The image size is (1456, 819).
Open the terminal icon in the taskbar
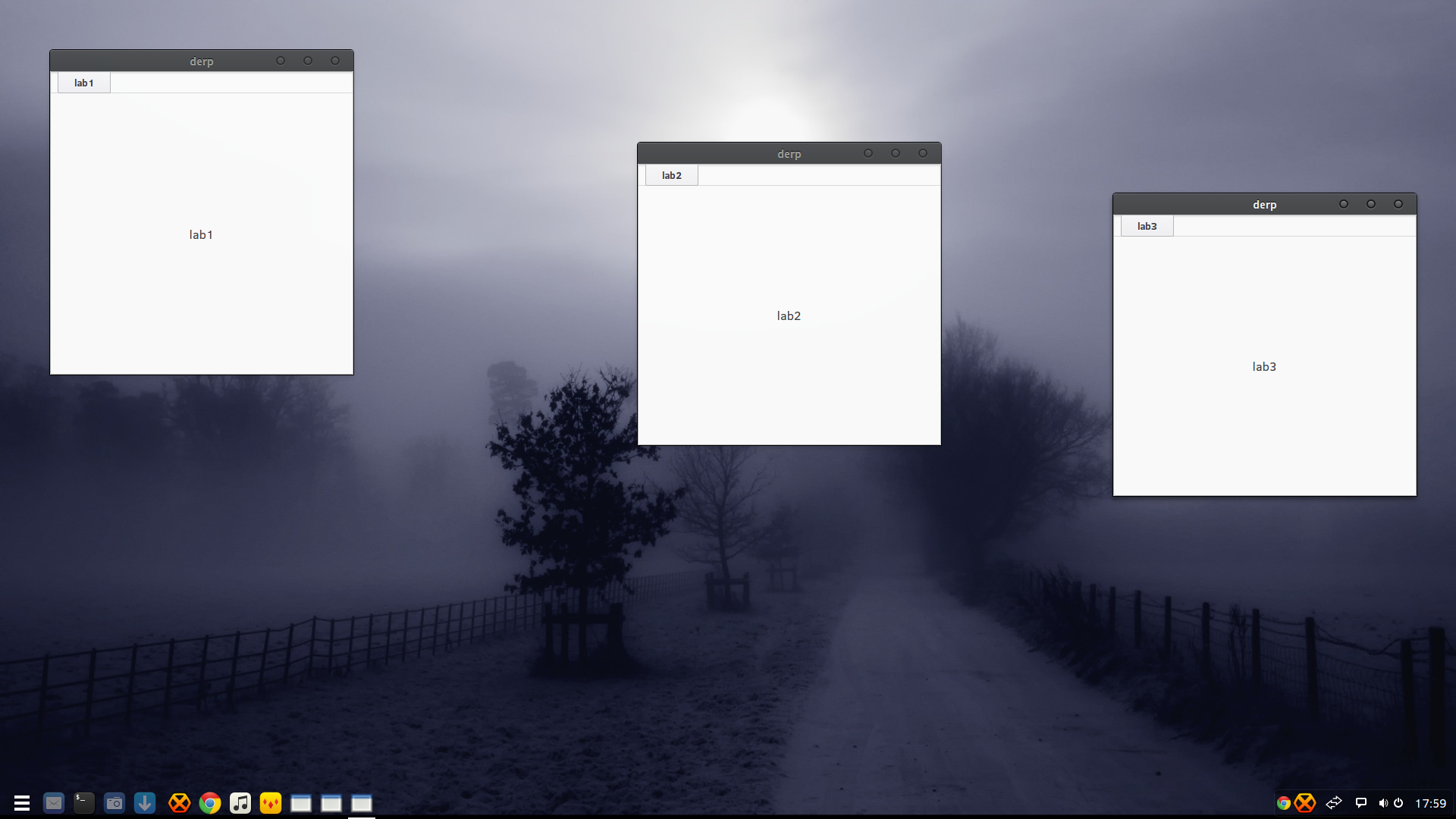(84, 802)
